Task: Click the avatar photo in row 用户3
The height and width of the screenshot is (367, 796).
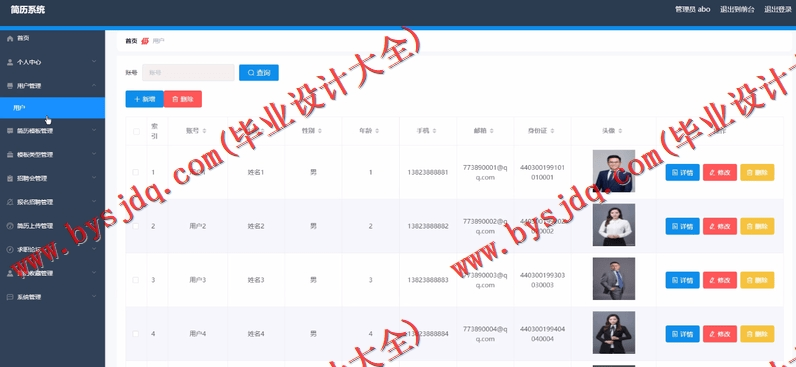Action: [x=613, y=279]
